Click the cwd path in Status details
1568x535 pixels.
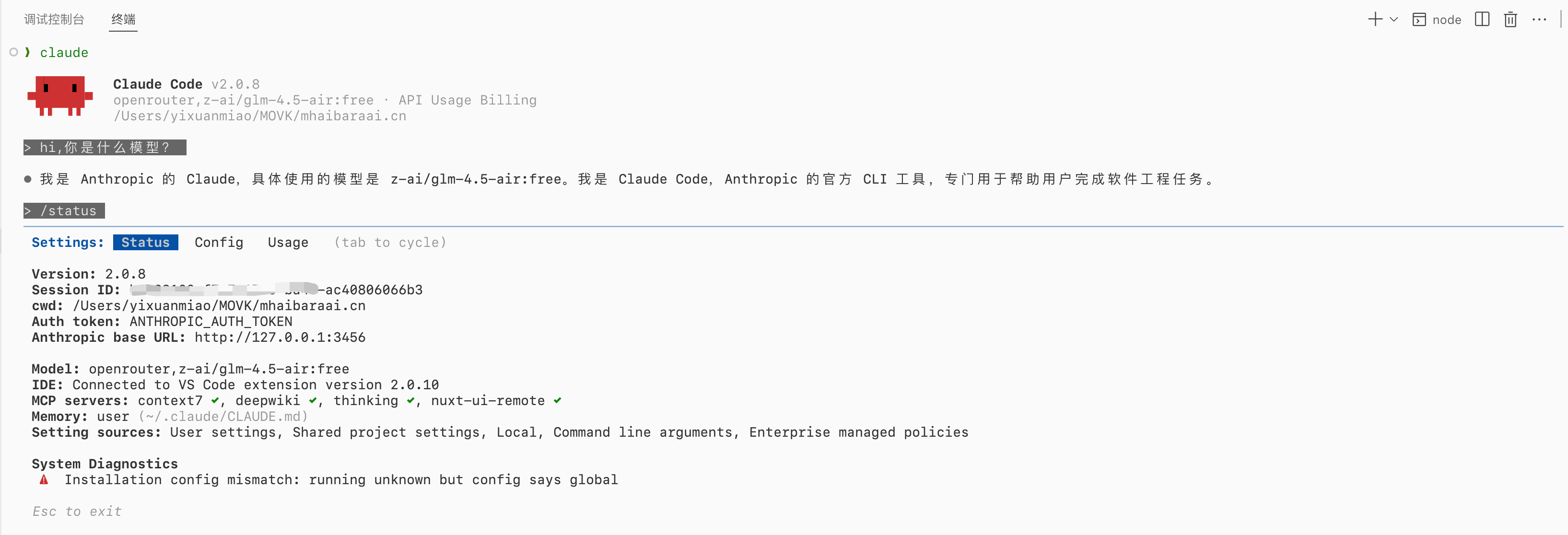(219, 305)
